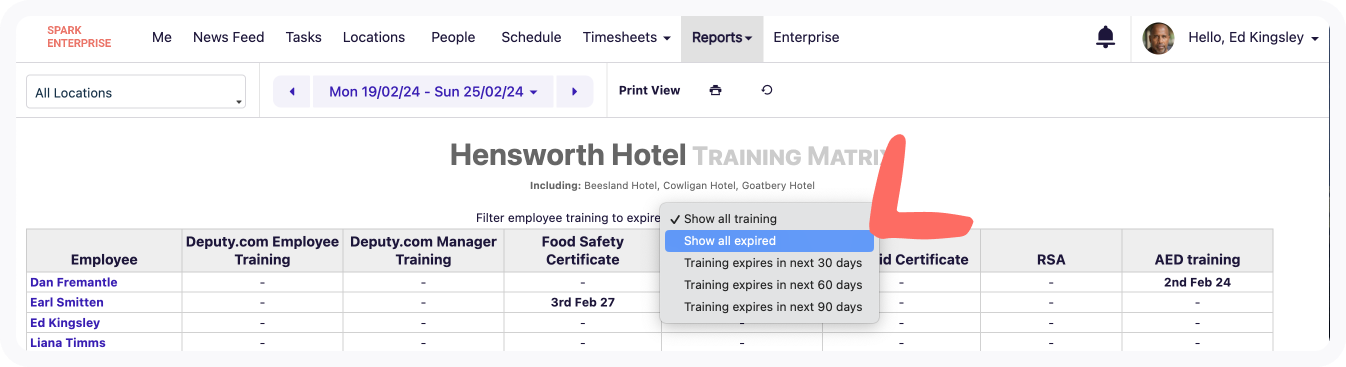Image resolution: width=1346 pixels, height=367 pixels.
Task: Click the Spark Enterprise logo
Action: 79,37
